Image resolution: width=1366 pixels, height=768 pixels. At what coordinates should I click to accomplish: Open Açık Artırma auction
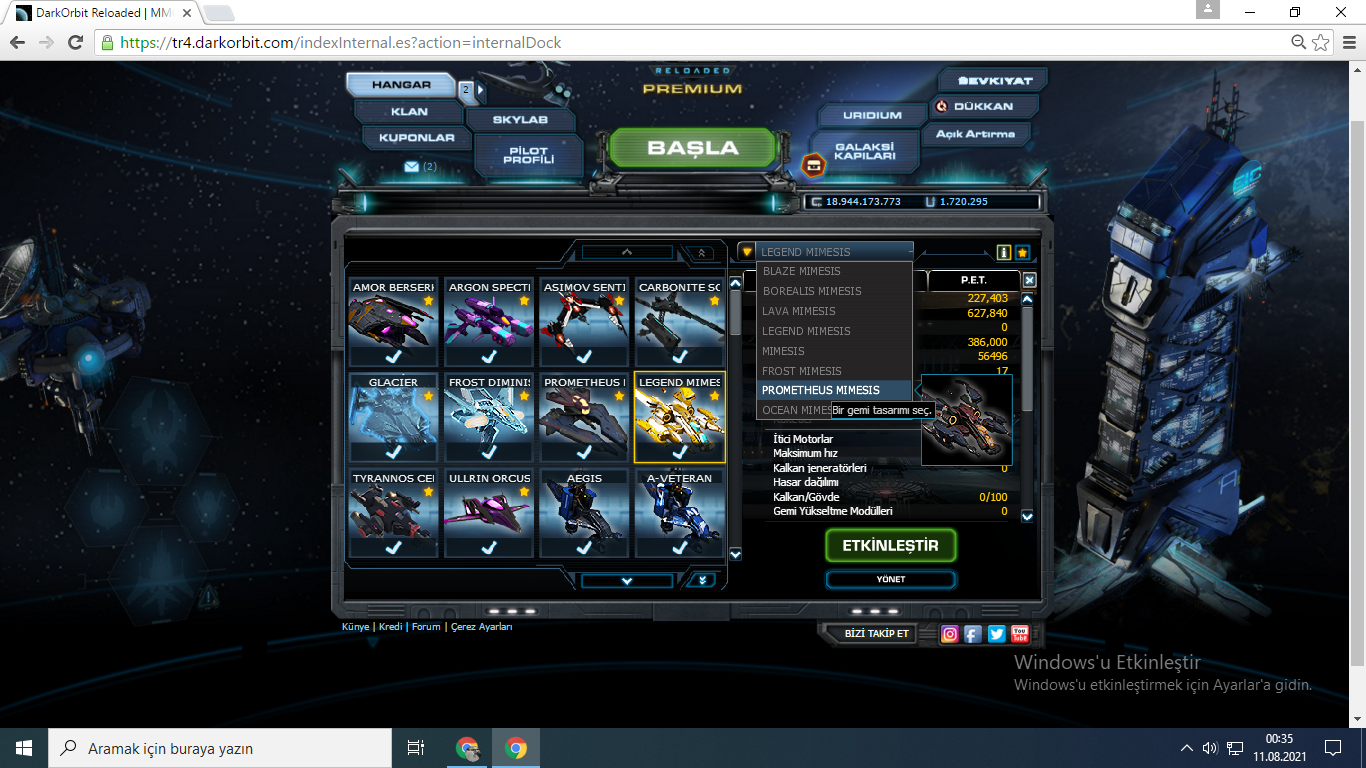[x=975, y=133]
